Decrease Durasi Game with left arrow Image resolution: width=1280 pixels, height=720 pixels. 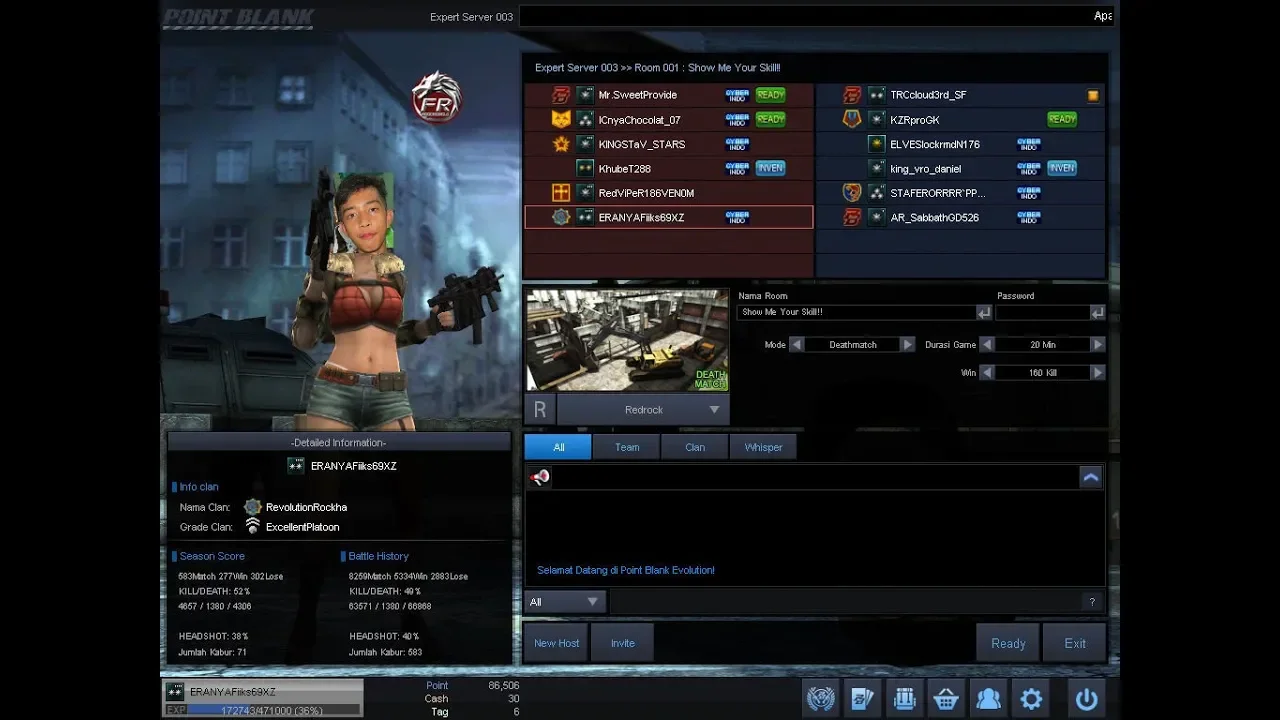pos(987,345)
